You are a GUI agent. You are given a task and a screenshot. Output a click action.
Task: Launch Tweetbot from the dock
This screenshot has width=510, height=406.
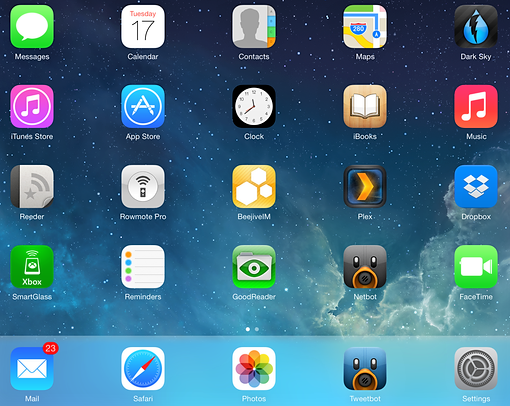coord(365,369)
